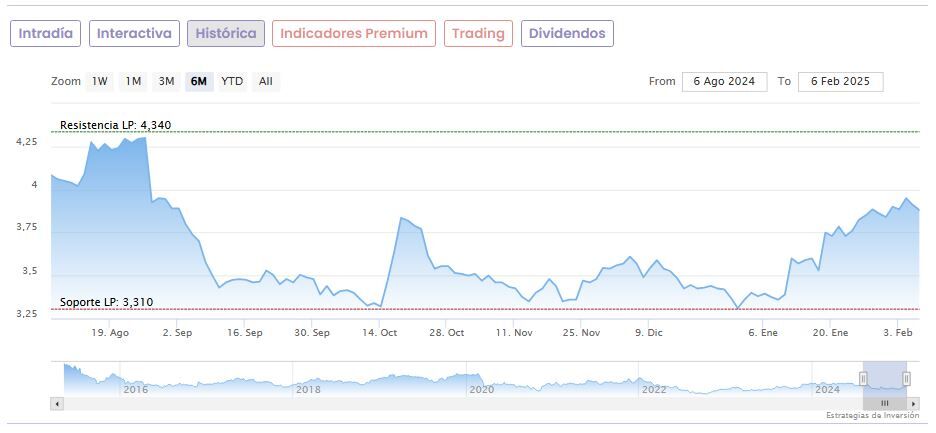936x433 pixels.
Task: Open the Estrategias de Inversión link
Action: [x=871, y=415]
